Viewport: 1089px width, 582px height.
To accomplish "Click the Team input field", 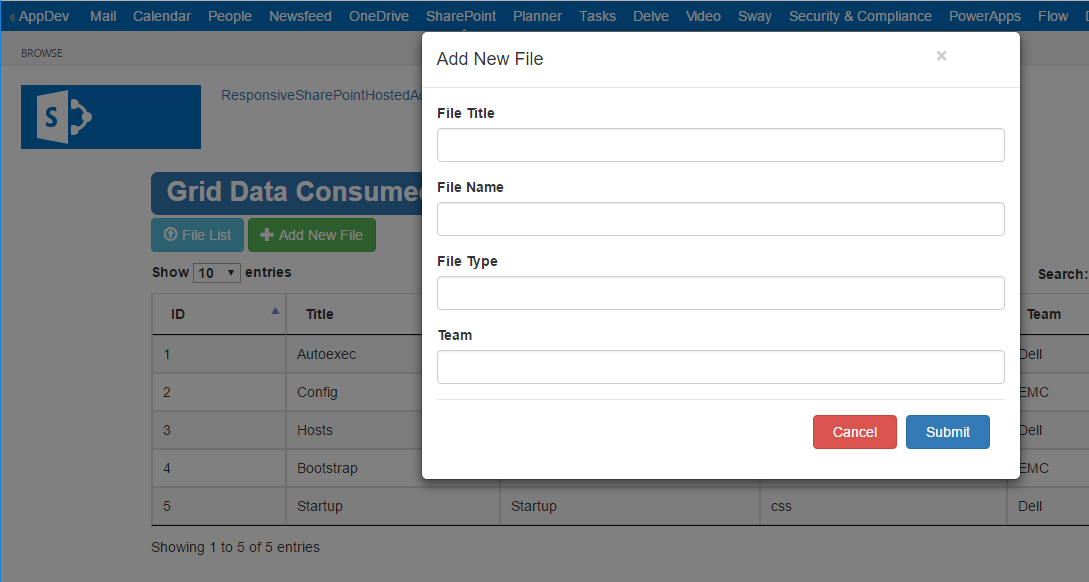I will [720, 367].
